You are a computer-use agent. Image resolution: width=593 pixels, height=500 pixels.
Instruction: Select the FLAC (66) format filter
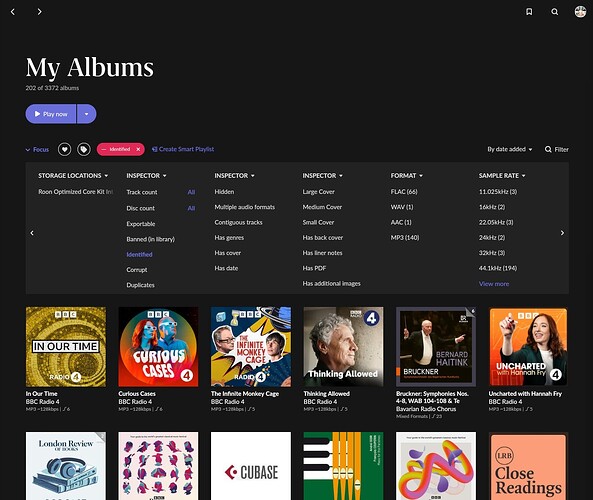(x=404, y=192)
